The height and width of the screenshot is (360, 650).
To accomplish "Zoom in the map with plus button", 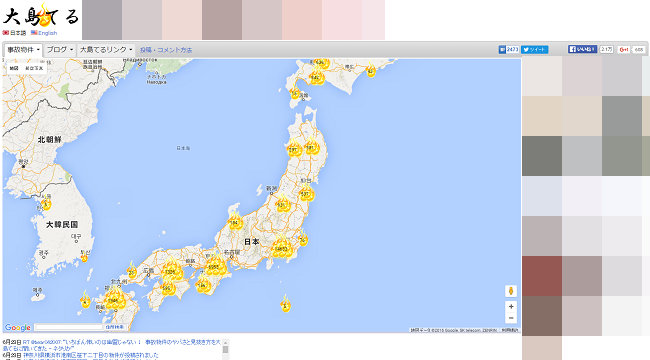I will point(511,306).
